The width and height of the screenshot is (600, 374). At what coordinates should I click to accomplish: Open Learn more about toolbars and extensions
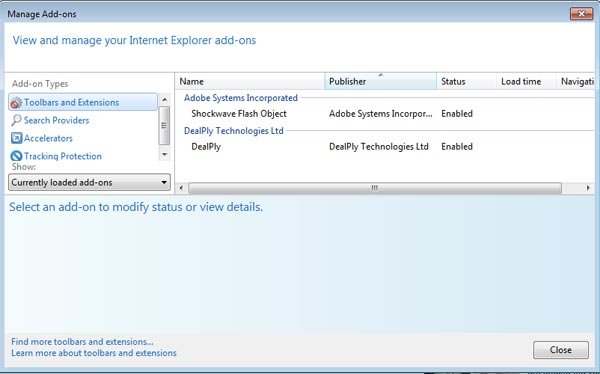click(x=94, y=353)
